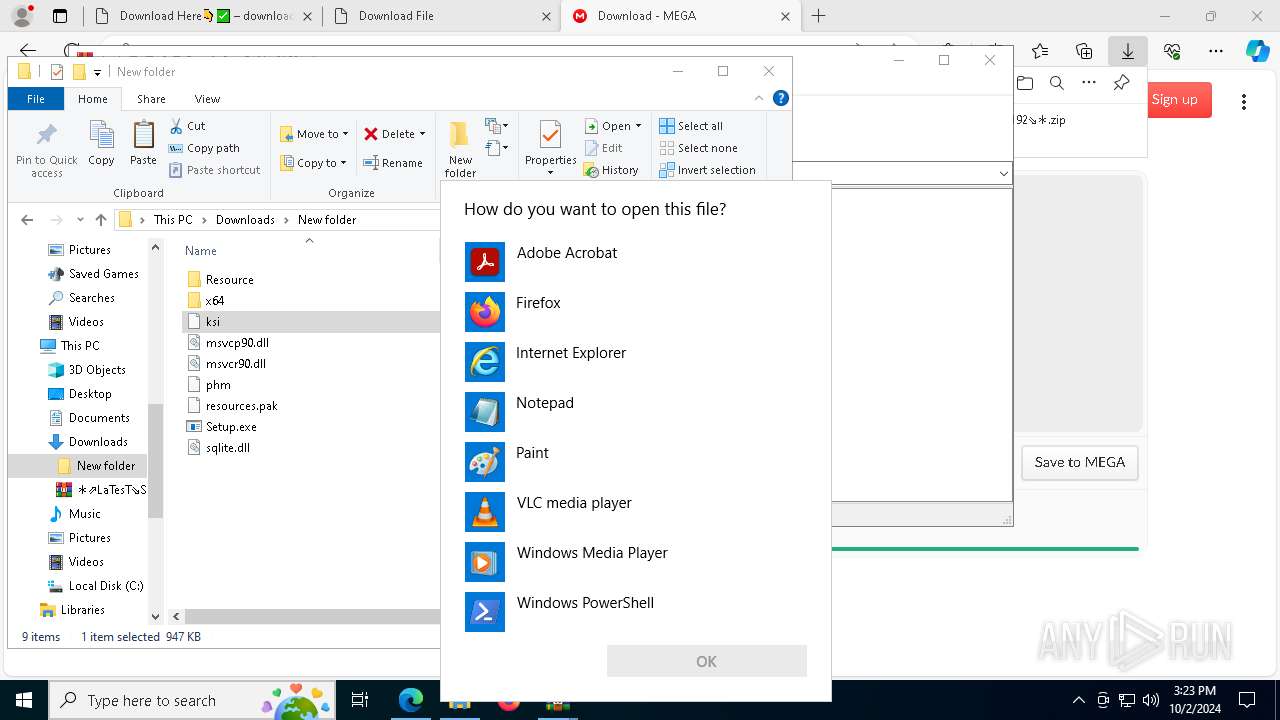Click the Save to MEGA button
This screenshot has width=1280, height=720.
click(x=1079, y=463)
